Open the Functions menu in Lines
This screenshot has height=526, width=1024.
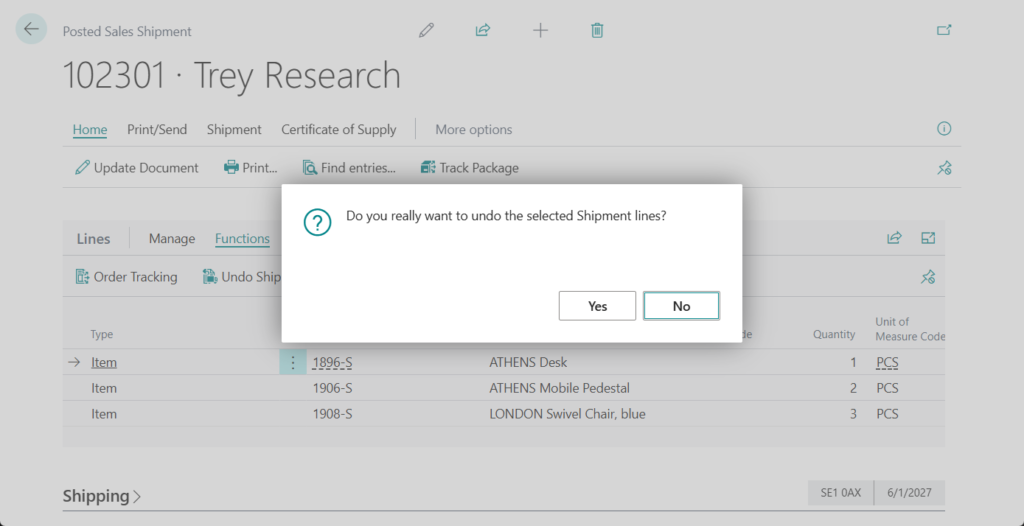click(242, 239)
